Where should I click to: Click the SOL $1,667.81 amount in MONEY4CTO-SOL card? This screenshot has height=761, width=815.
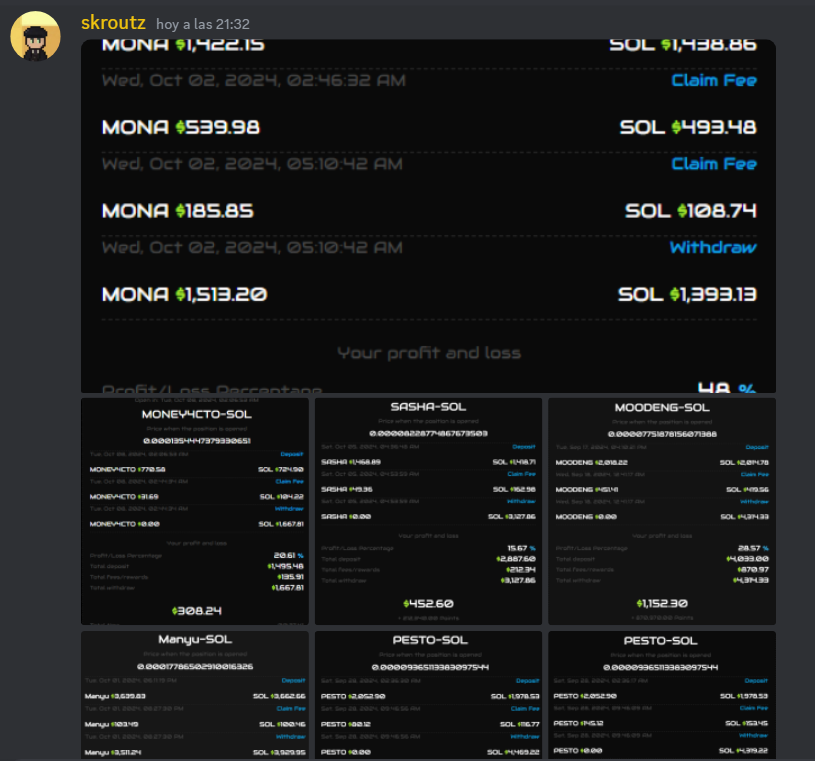tap(281, 524)
